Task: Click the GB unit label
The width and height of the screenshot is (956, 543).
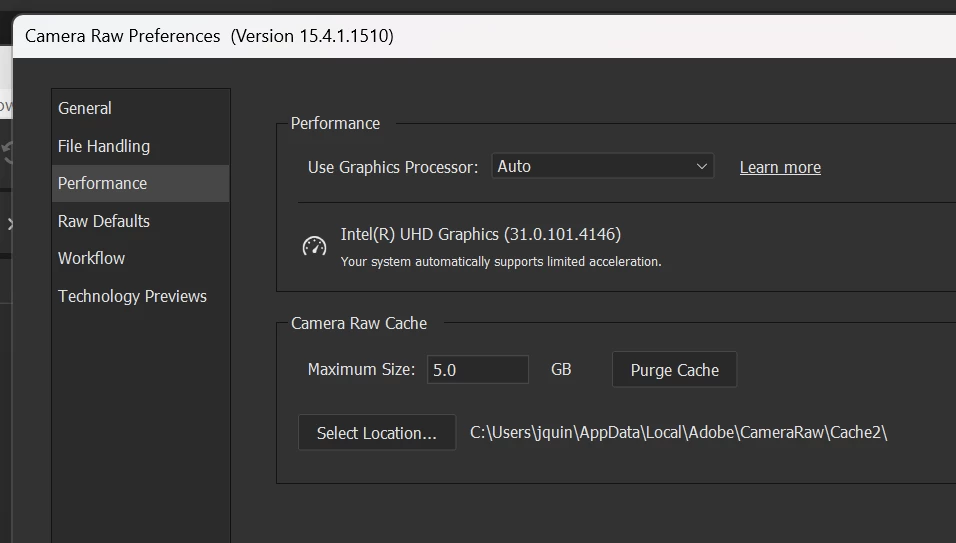Action: click(x=561, y=369)
